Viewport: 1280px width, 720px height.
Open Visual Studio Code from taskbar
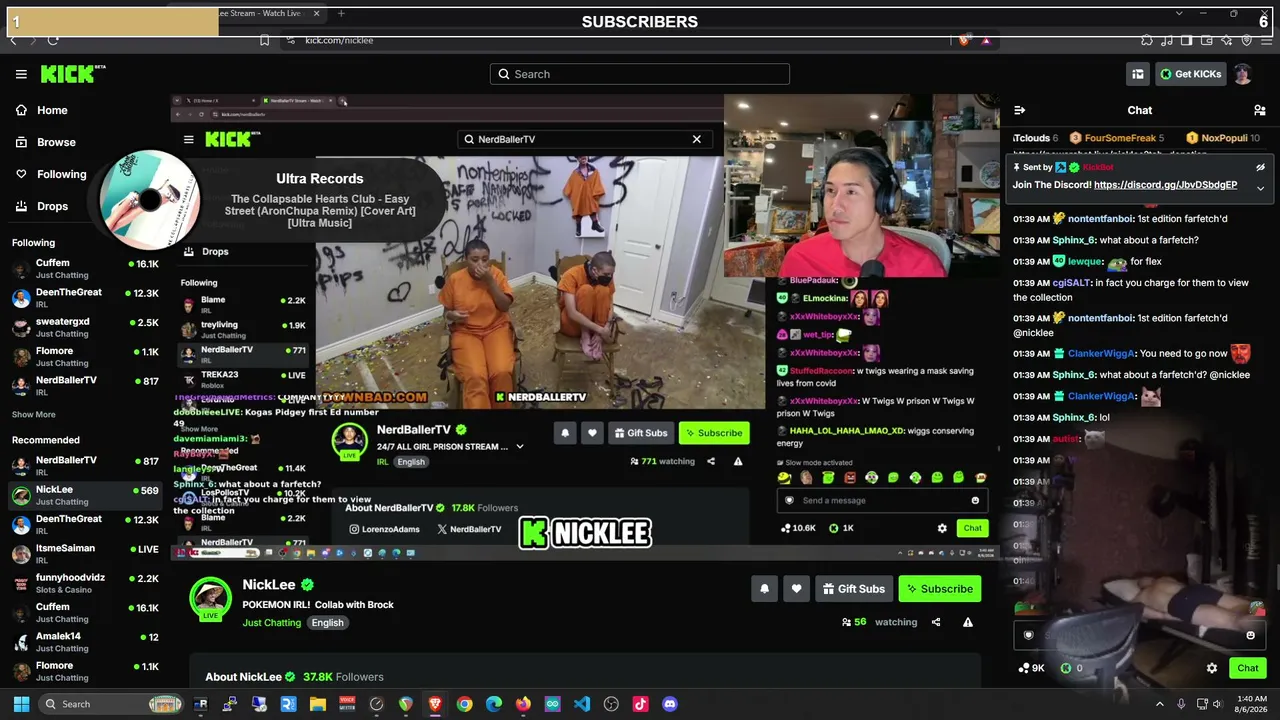(582, 704)
